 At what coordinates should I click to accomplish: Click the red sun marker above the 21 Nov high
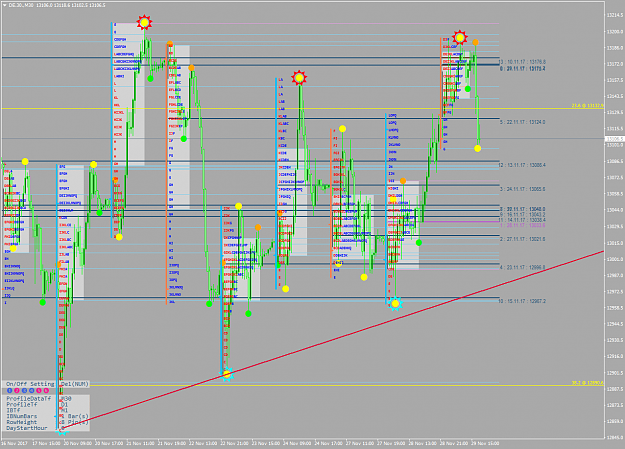click(144, 23)
